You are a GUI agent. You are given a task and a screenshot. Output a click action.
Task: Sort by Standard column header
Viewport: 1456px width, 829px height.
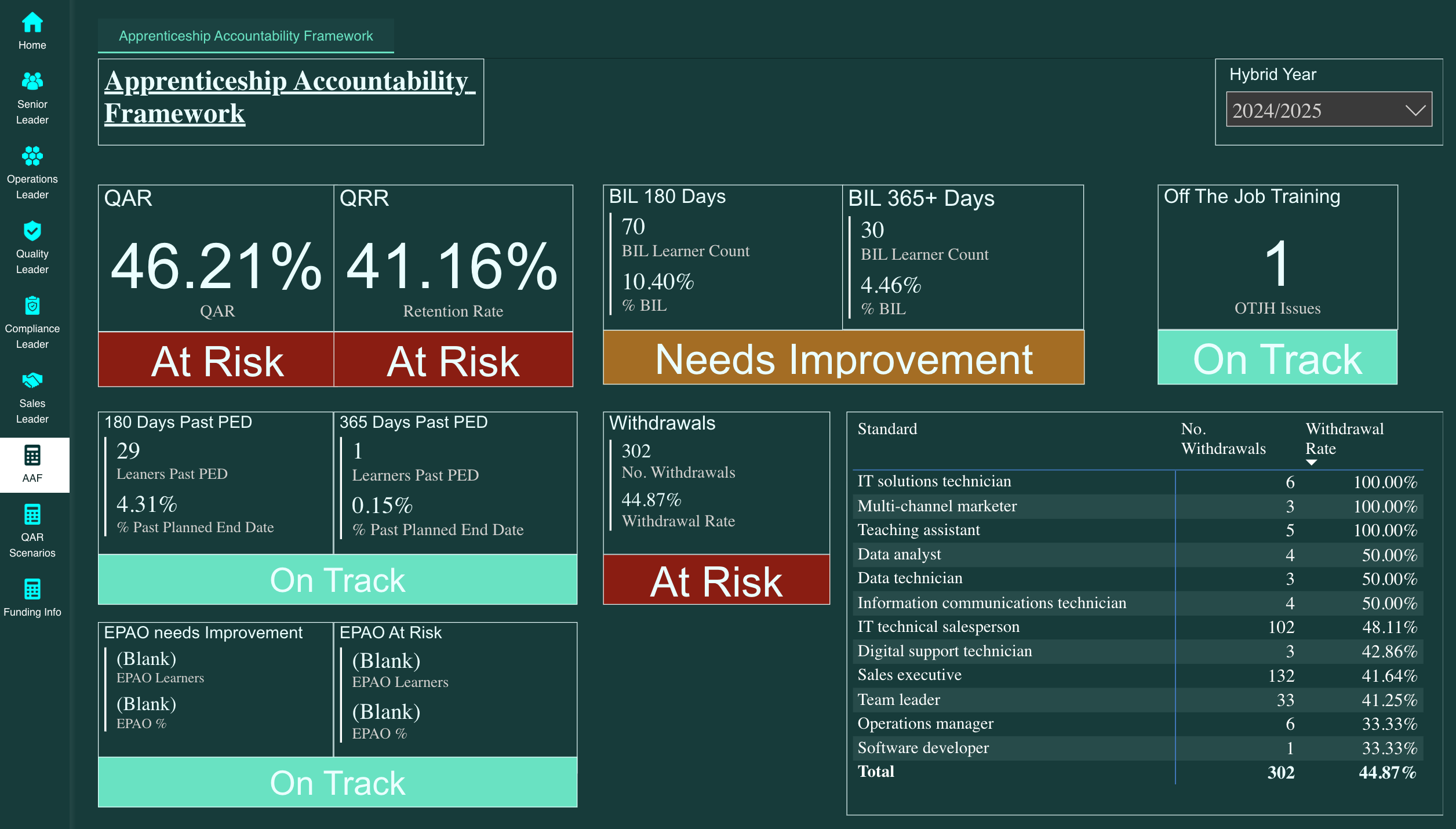point(887,429)
